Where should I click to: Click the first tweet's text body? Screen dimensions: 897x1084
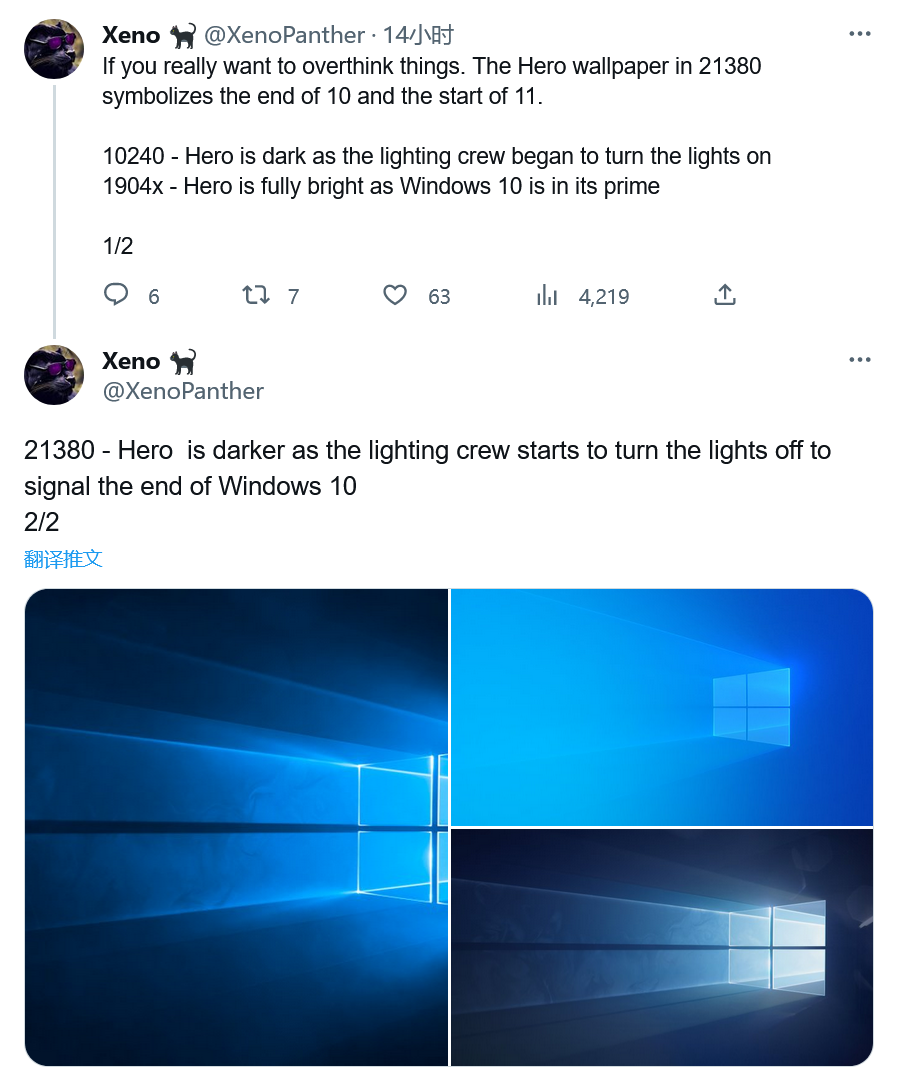click(x=435, y=127)
